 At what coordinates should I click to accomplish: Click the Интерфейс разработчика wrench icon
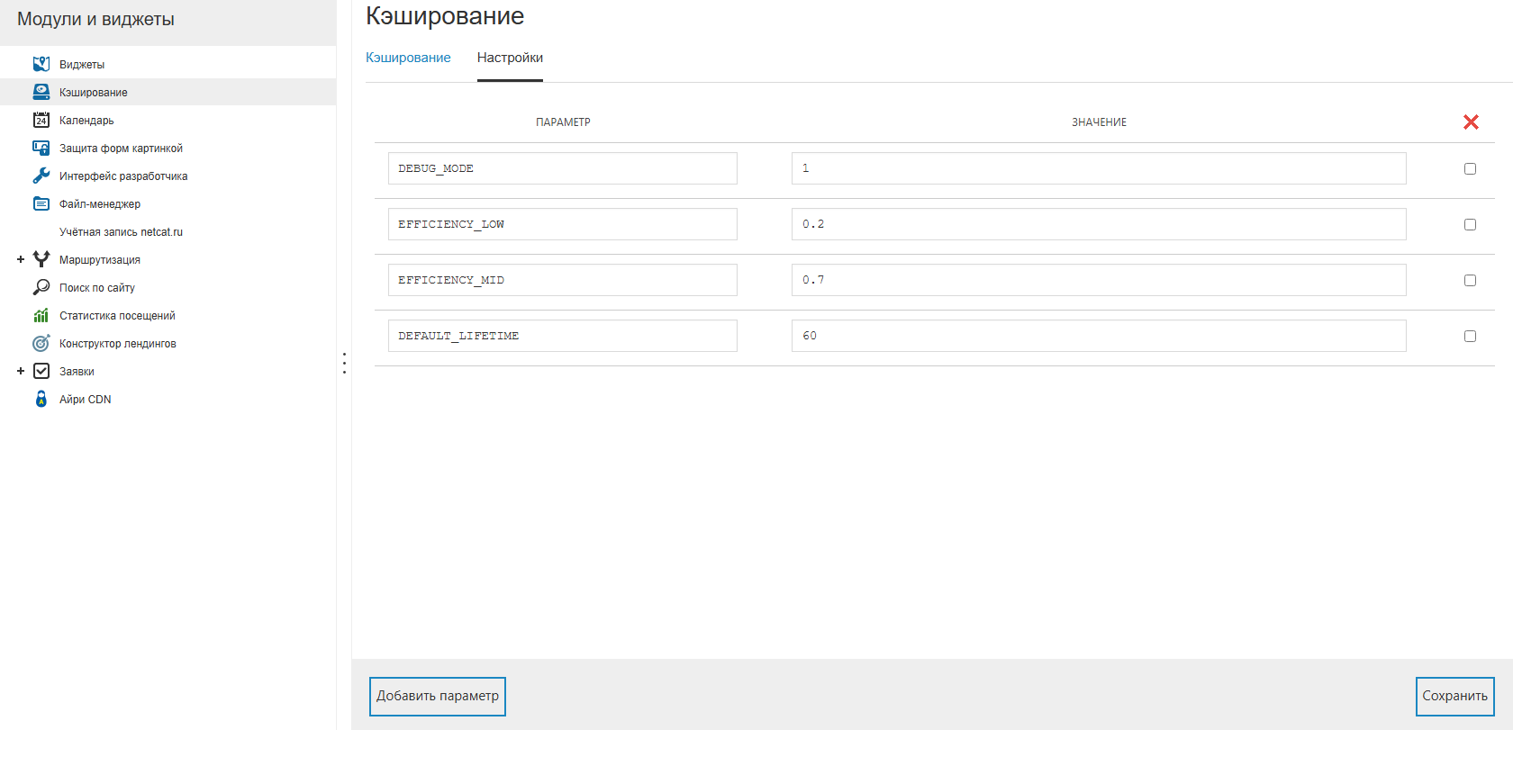[41, 176]
